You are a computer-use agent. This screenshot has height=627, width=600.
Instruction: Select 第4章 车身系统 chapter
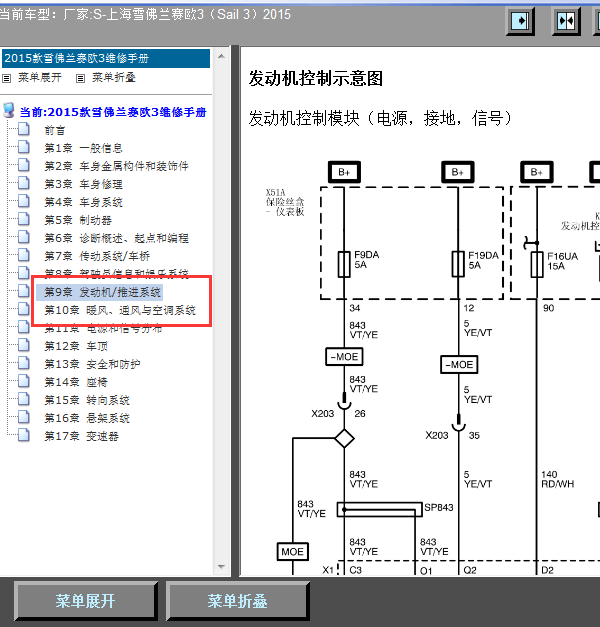click(x=83, y=202)
